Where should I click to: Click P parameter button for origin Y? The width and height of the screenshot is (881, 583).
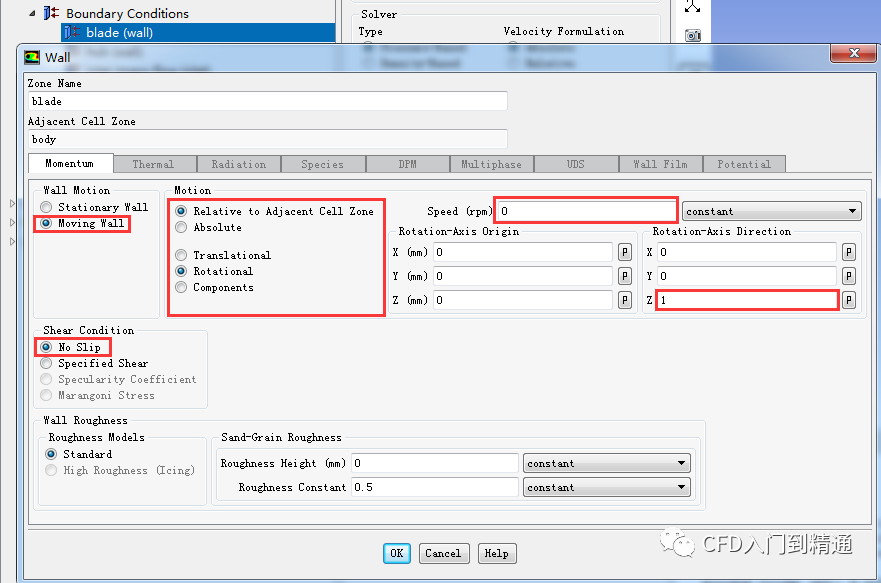(624, 276)
